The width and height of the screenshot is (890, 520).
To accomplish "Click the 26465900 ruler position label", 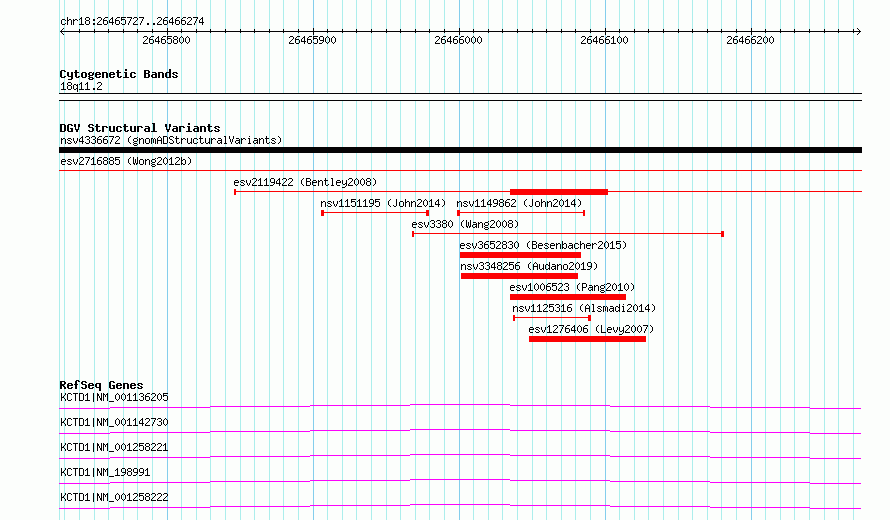I will [312, 40].
